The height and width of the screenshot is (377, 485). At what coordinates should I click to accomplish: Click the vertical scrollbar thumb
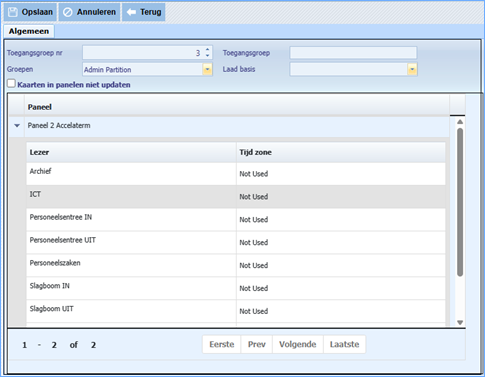pyautogui.click(x=460, y=202)
